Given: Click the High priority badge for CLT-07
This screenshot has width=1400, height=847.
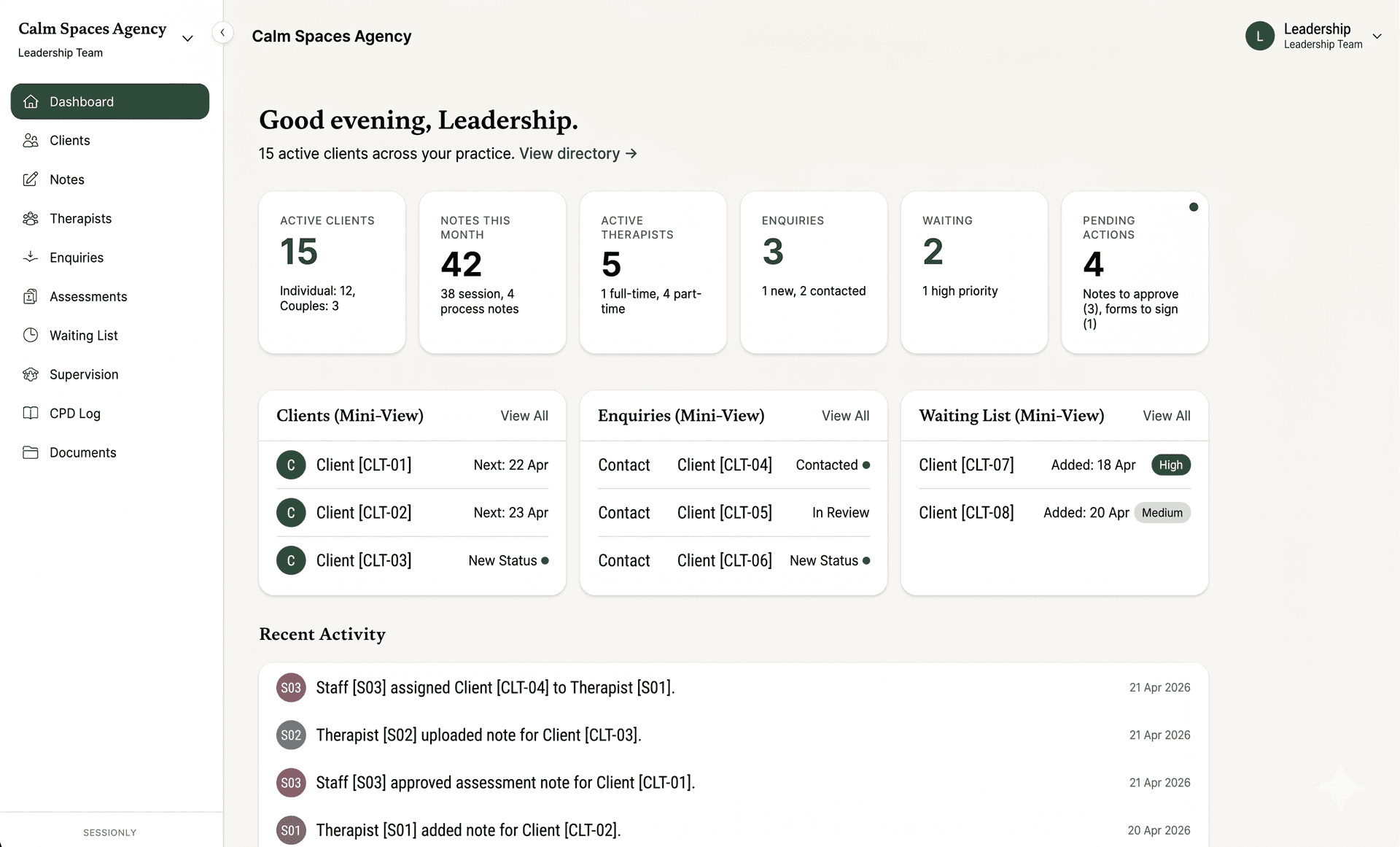Looking at the screenshot, I should pos(1171,465).
